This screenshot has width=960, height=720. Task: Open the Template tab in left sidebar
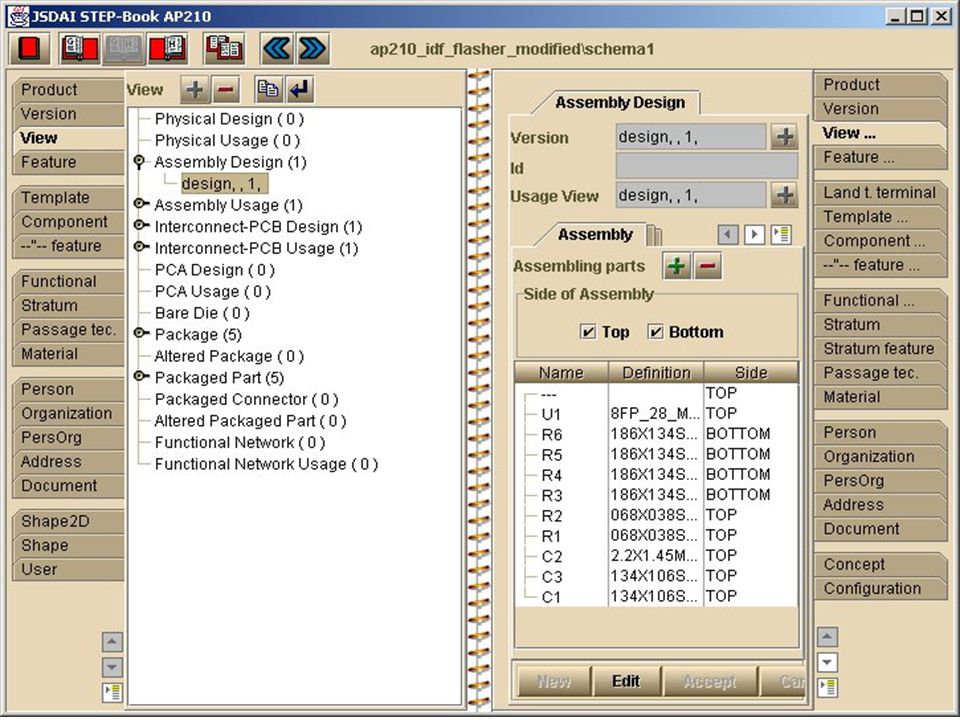[68, 198]
